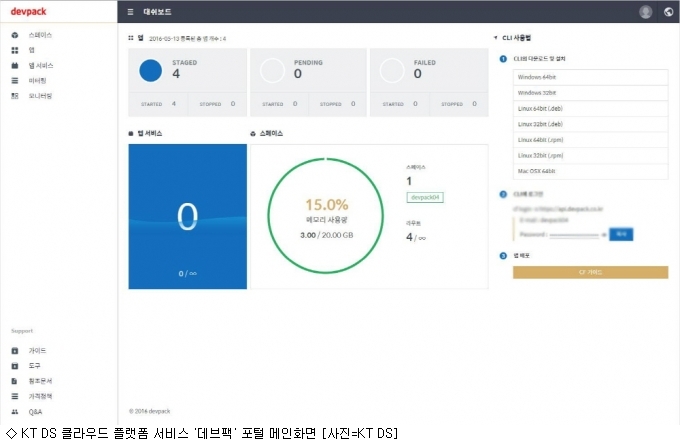Viewport: 680px width, 445px height.
Task: Open the Q&A support link
Action: click(x=36, y=412)
